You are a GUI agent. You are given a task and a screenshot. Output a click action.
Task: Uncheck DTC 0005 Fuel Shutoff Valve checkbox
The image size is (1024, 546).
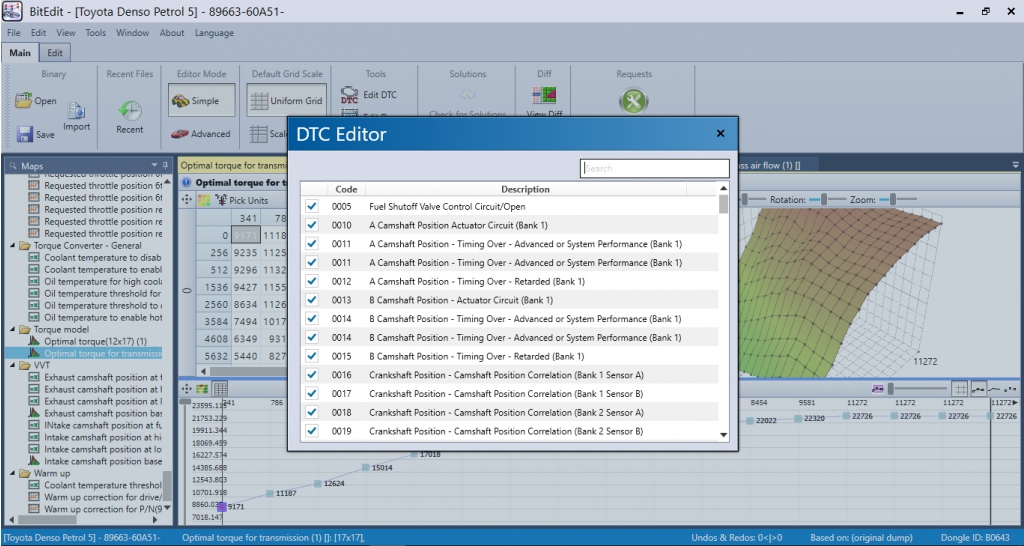click(312, 206)
